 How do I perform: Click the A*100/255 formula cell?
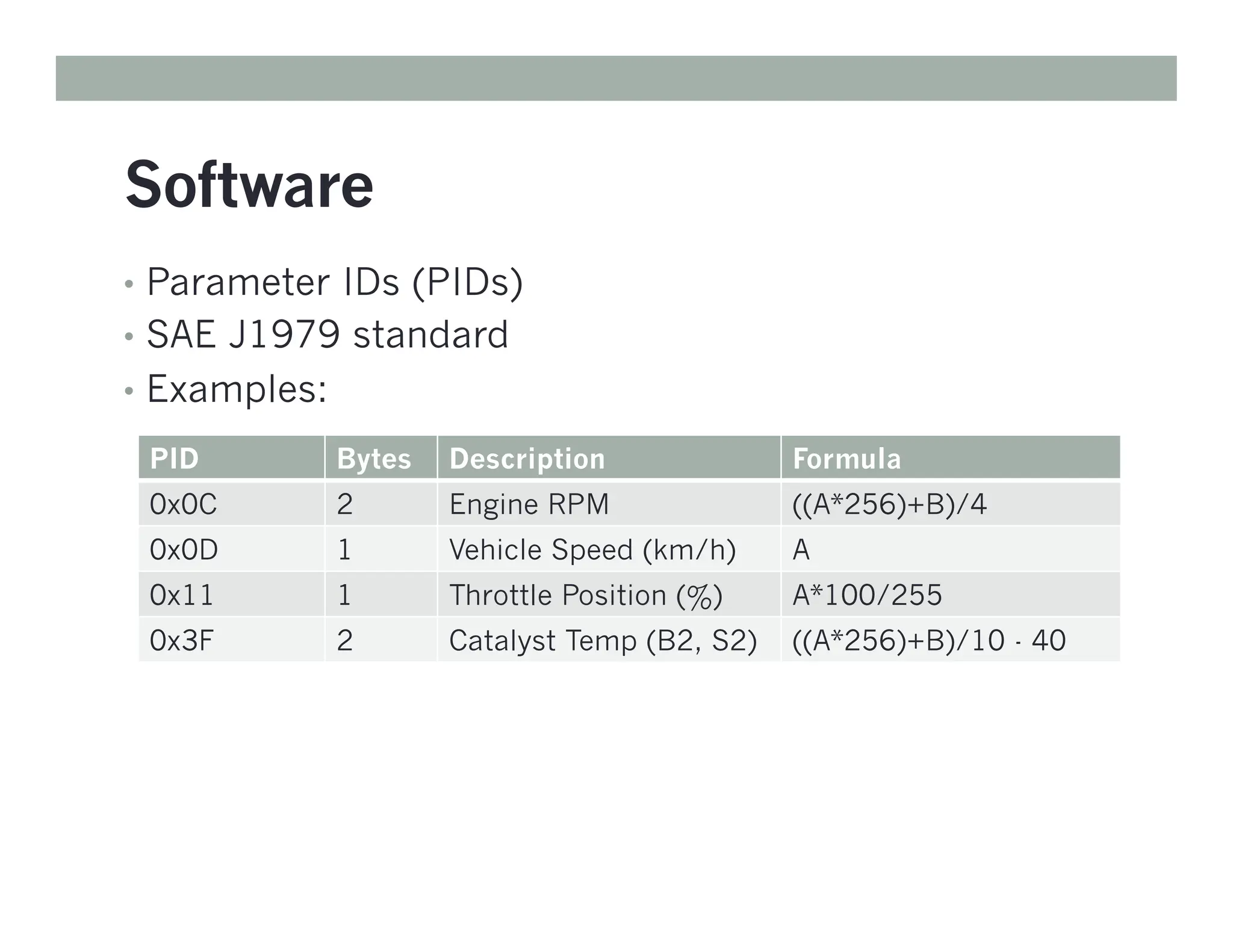click(x=867, y=595)
